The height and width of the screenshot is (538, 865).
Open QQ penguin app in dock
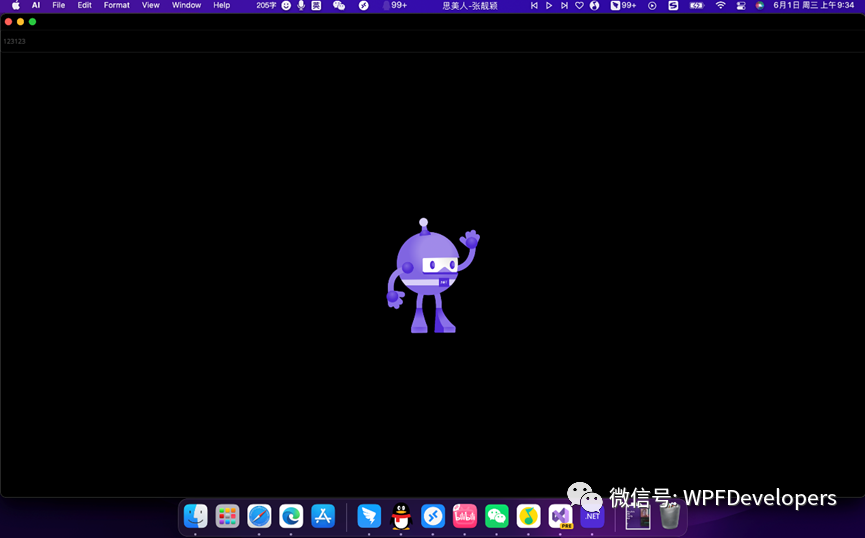[x=401, y=516]
